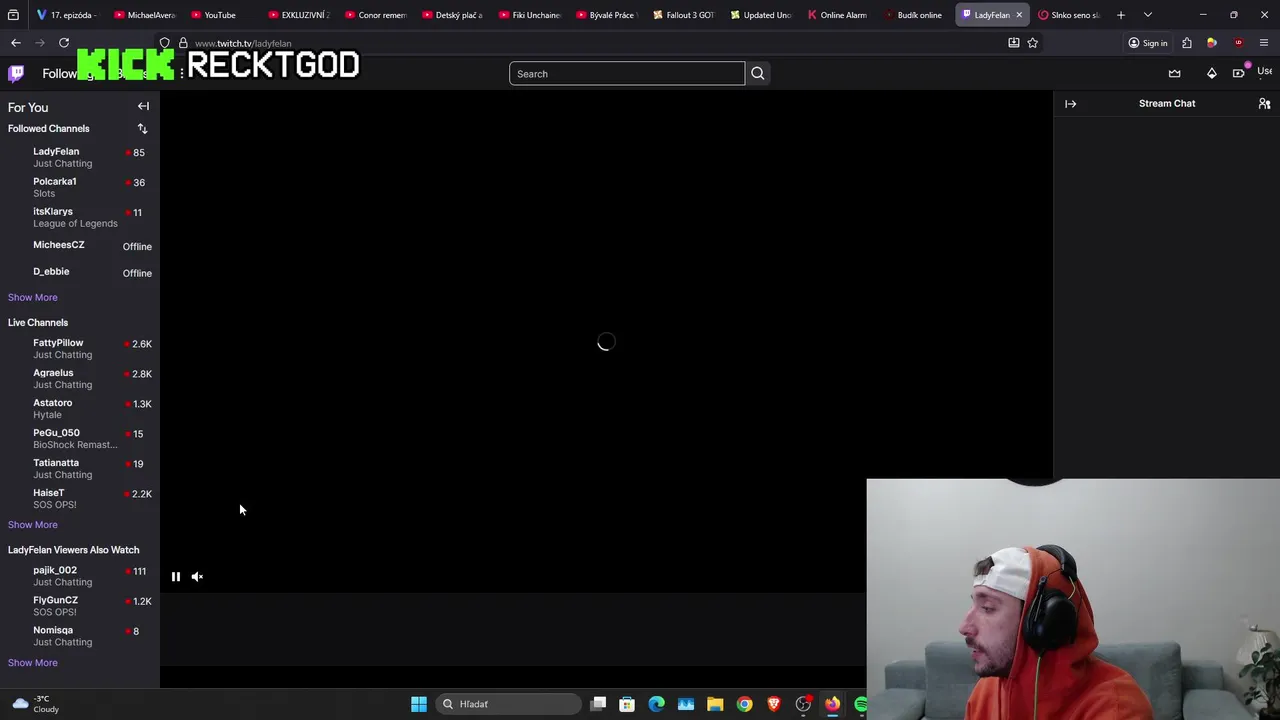Image resolution: width=1280 pixels, height=720 pixels.
Task: Show More under Followed Channels
Action: tap(32, 297)
